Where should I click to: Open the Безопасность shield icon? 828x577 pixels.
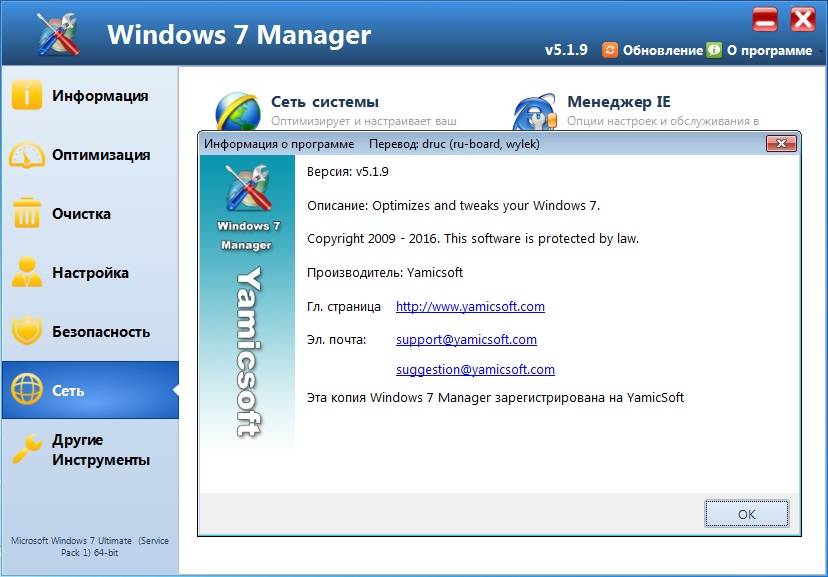coord(26,330)
